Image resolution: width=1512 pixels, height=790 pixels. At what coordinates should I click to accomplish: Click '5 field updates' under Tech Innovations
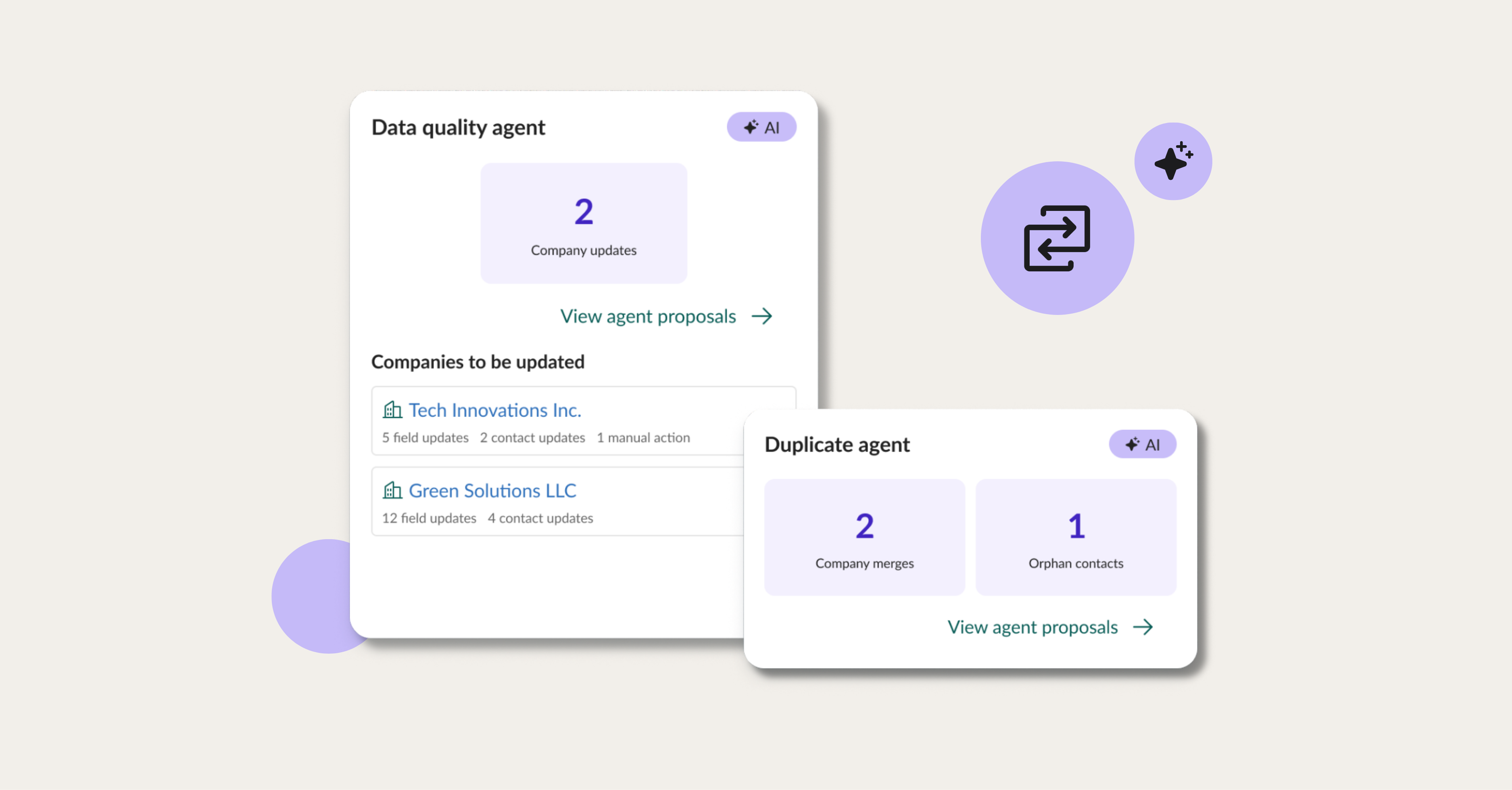click(425, 437)
